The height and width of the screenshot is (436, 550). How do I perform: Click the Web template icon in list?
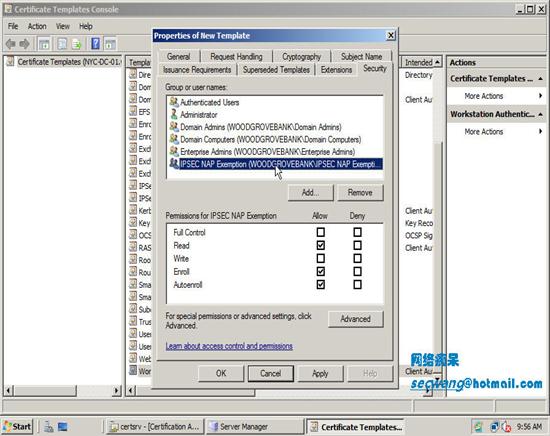coord(133,358)
